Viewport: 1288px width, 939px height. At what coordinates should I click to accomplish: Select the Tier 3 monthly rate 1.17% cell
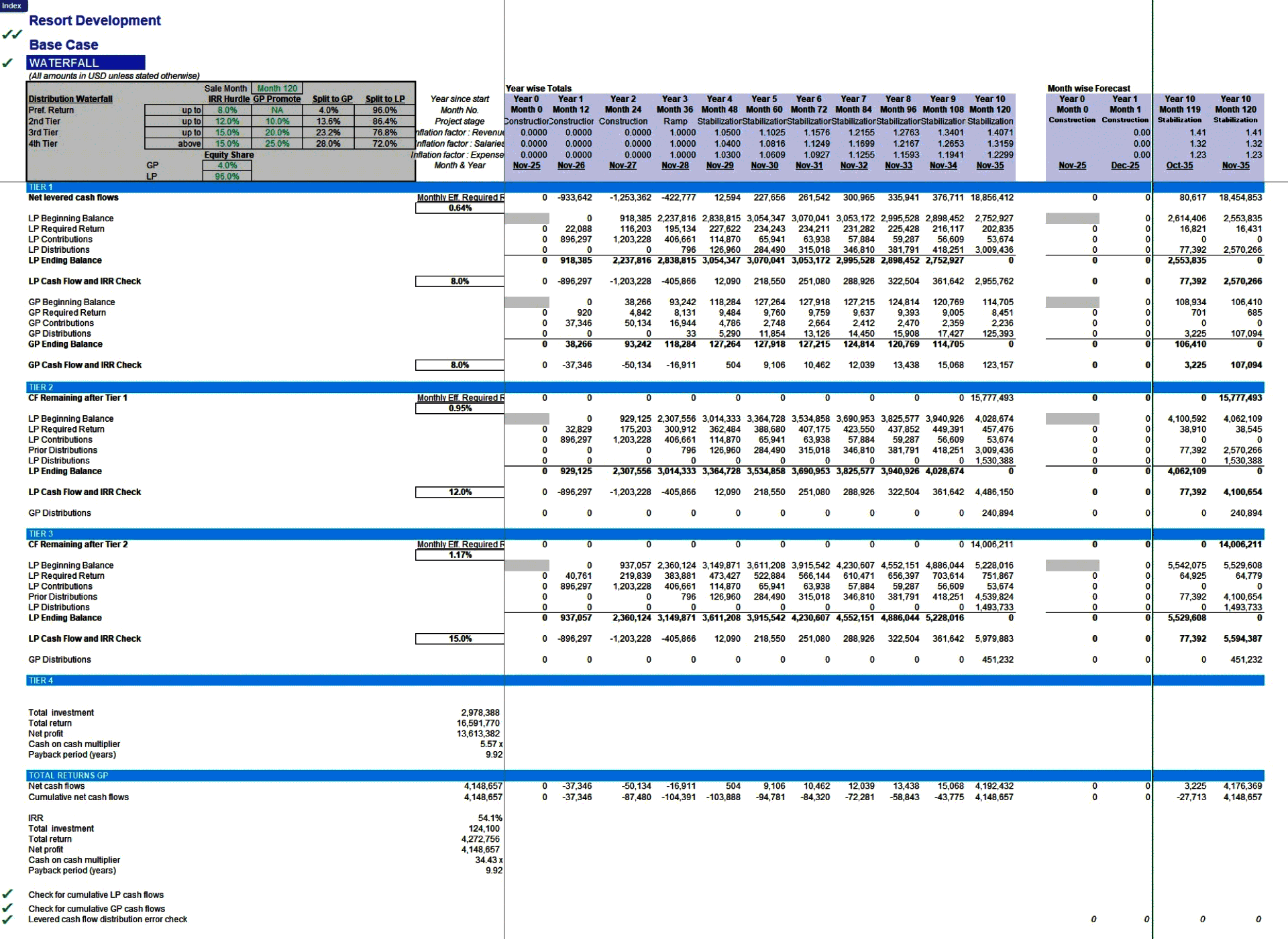point(460,555)
